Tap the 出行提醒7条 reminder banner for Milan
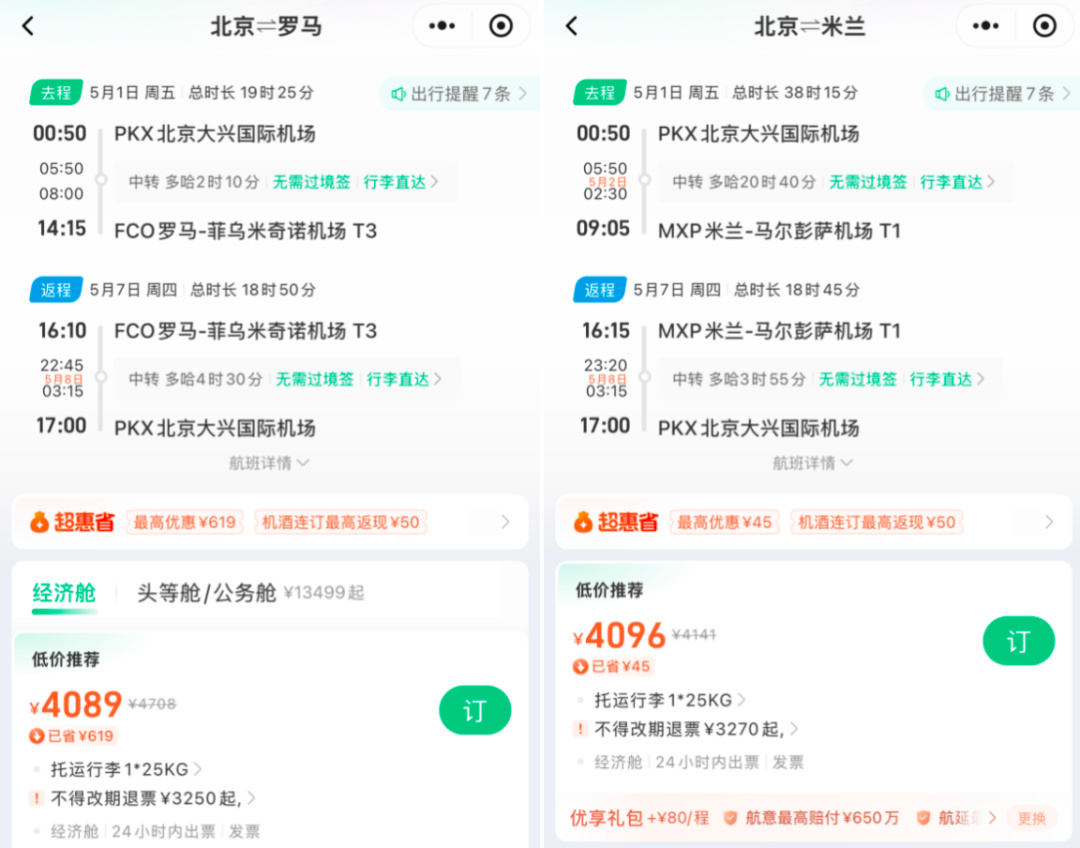Viewport: 1080px width, 848px height. (x=1005, y=92)
